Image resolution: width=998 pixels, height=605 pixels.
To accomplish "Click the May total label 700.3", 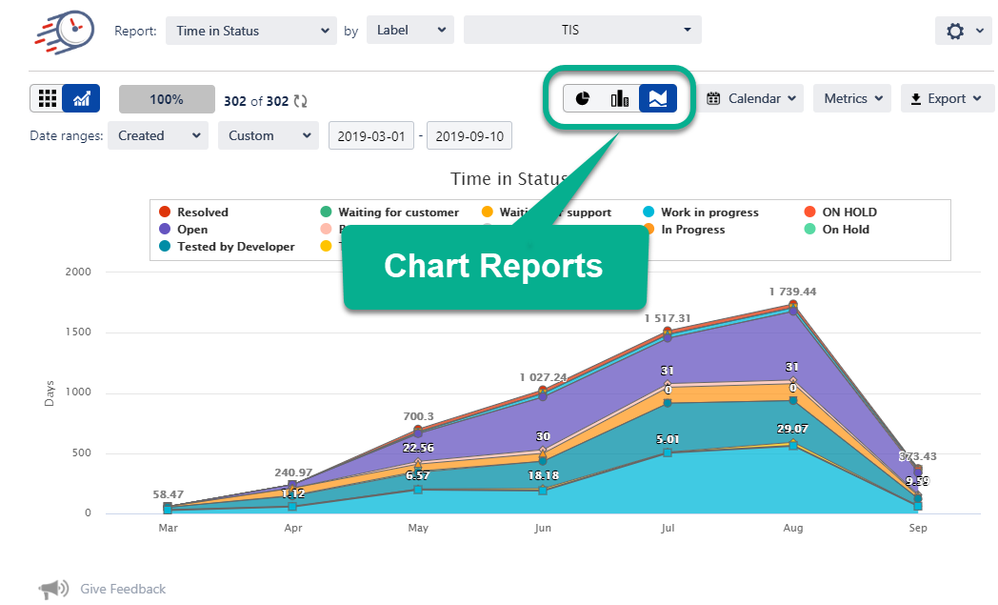I will (x=418, y=416).
